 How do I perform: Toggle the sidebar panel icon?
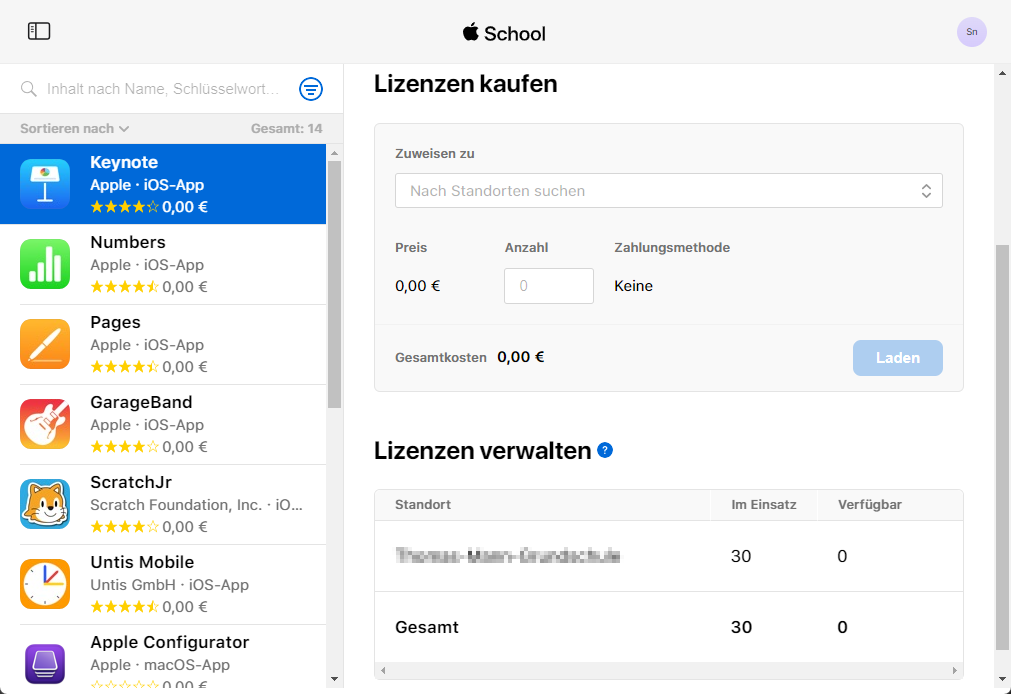pyautogui.click(x=39, y=31)
